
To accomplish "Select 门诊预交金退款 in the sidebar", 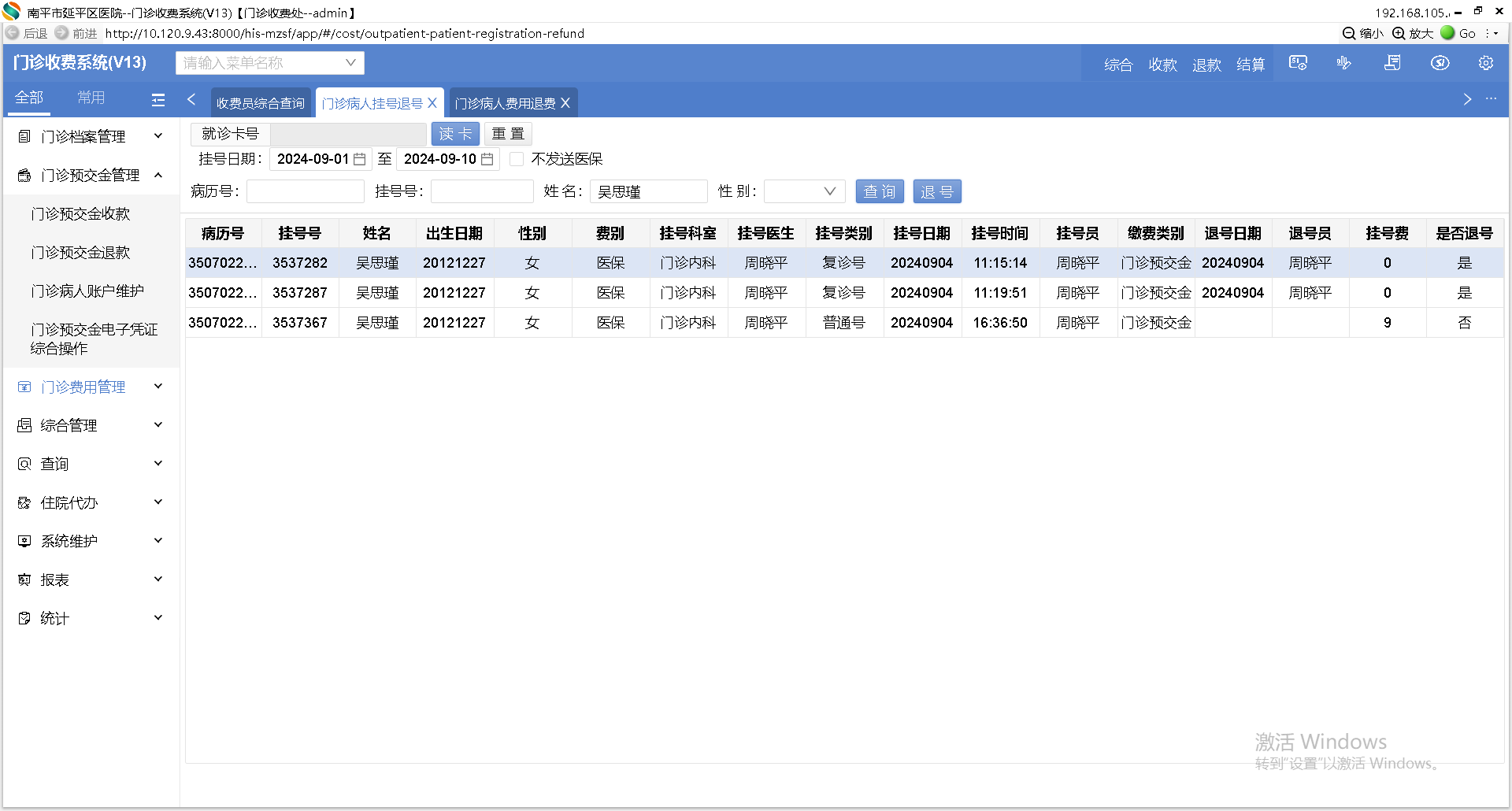I will [x=80, y=252].
